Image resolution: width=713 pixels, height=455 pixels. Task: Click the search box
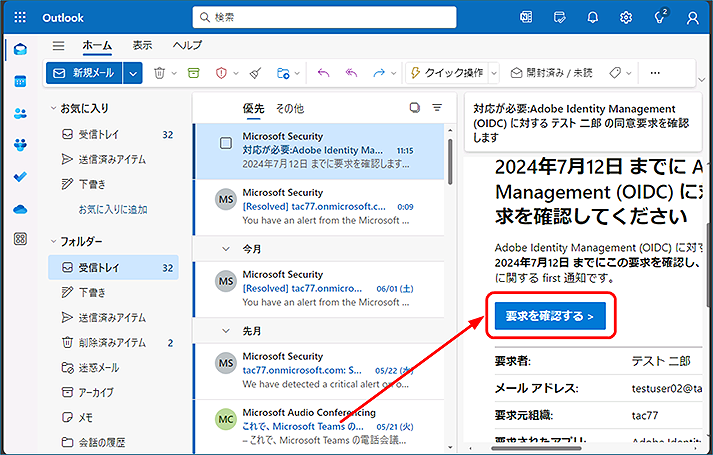(x=324, y=17)
